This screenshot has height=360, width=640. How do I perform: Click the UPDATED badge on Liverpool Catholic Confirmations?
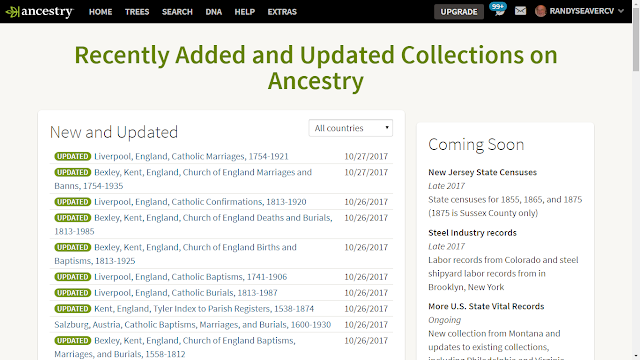73,202
